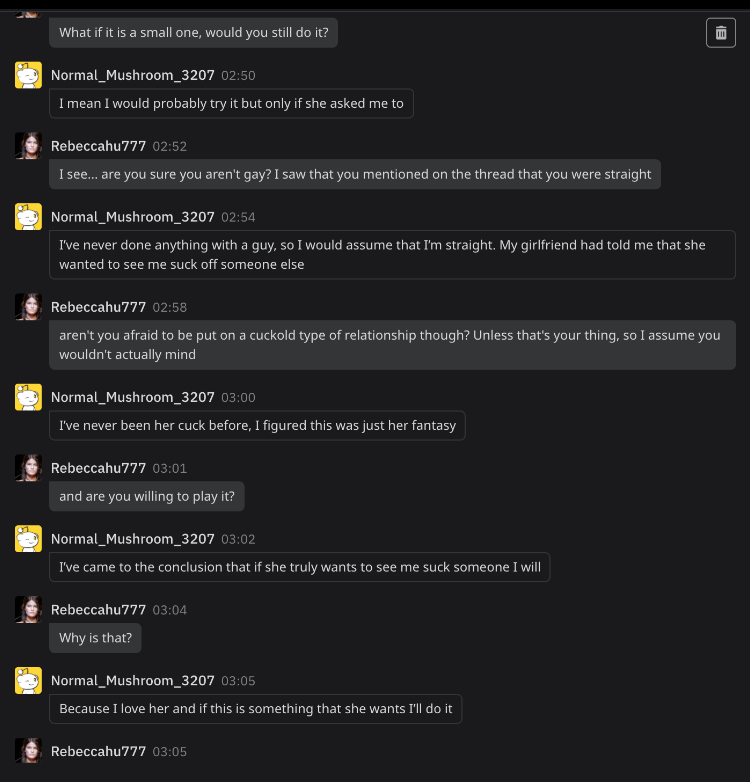Select Normal_Mushroom_3207 avatar at 03:00
Viewport: 750px width, 782px height.
[x=28, y=397]
